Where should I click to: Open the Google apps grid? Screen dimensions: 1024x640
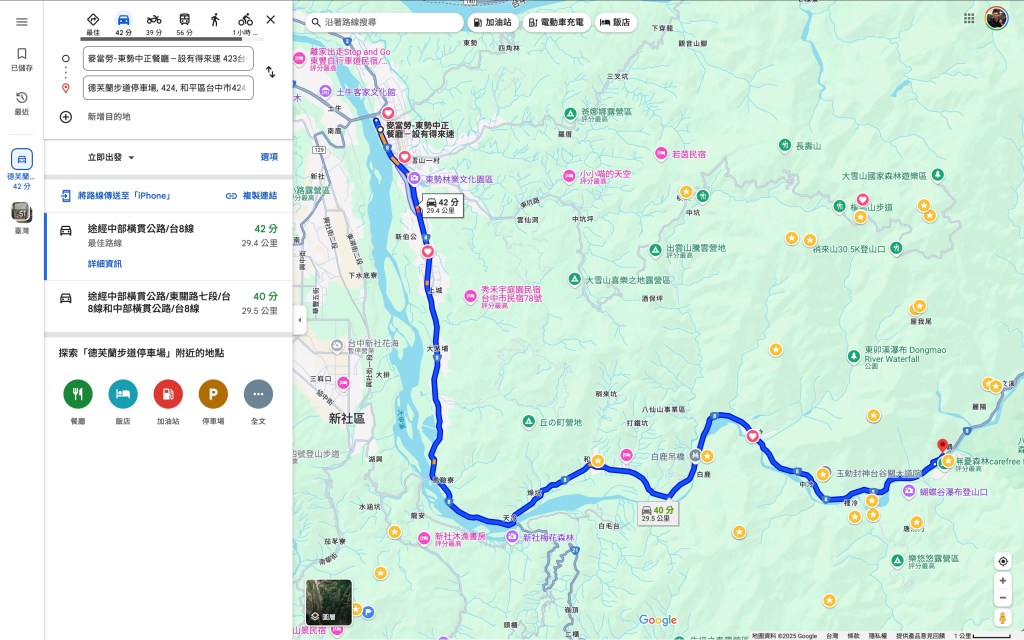click(x=968, y=18)
